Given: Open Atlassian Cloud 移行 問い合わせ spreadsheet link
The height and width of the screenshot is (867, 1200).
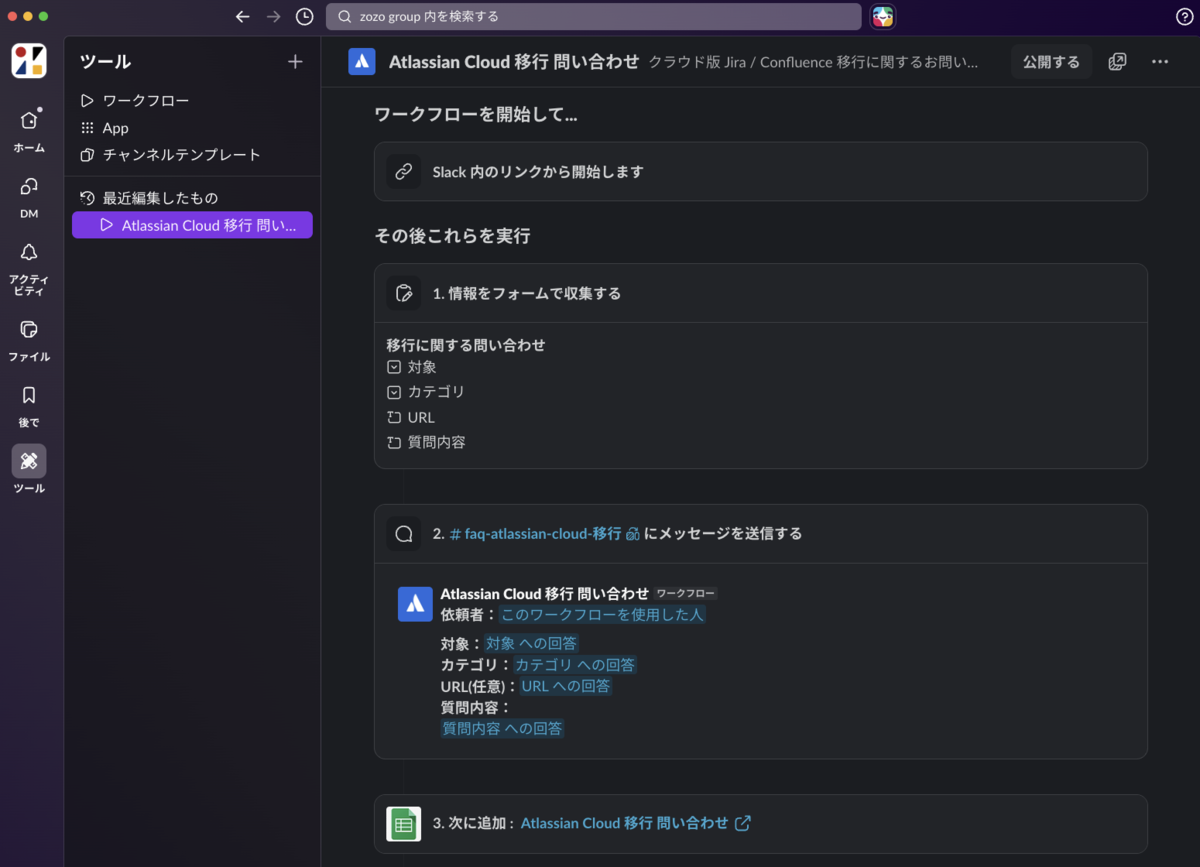Looking at the screenshot, I should coord(625,823).
